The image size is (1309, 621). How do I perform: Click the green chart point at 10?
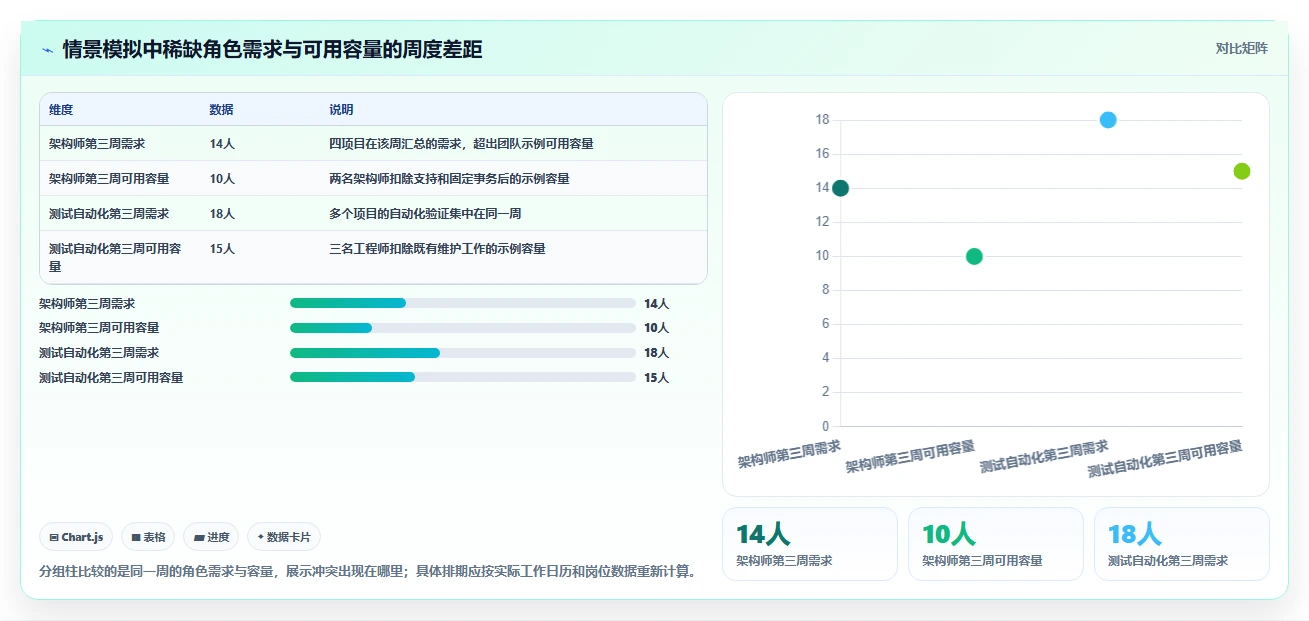point(974,256)
